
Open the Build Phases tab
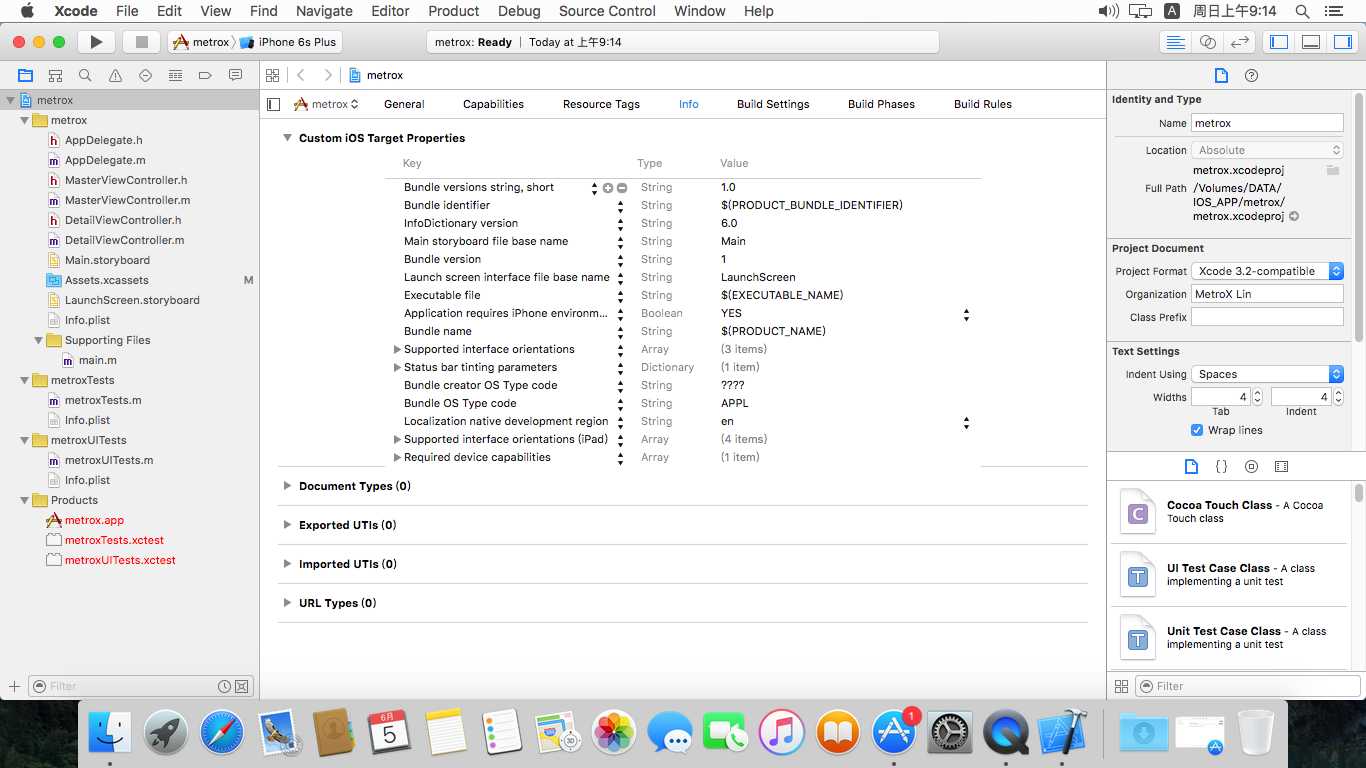881,104
